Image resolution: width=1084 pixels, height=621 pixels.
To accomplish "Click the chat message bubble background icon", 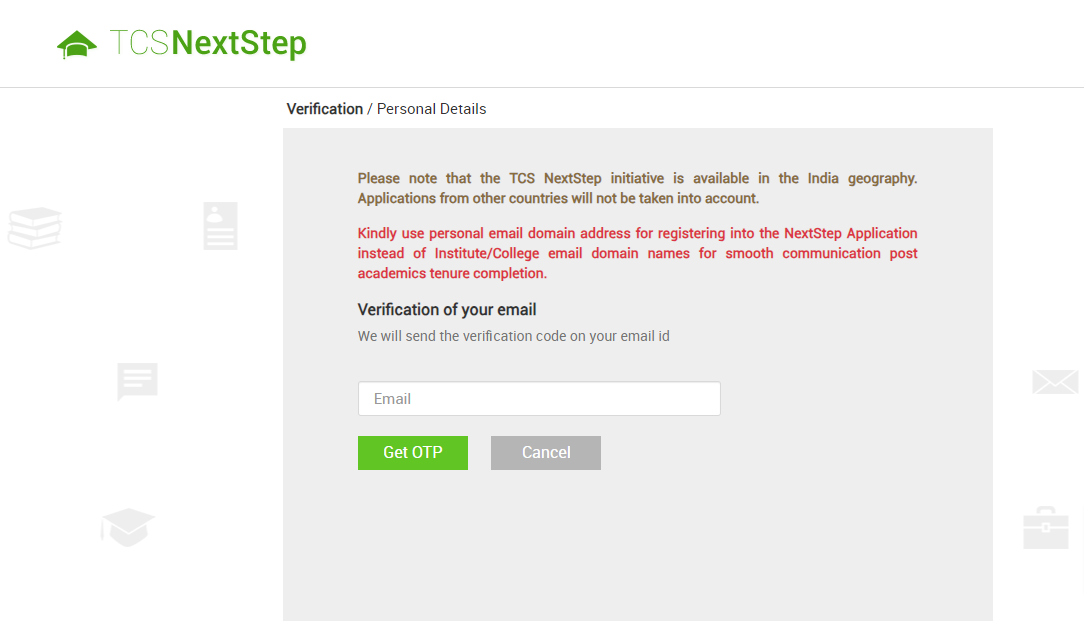I will 138,381.
